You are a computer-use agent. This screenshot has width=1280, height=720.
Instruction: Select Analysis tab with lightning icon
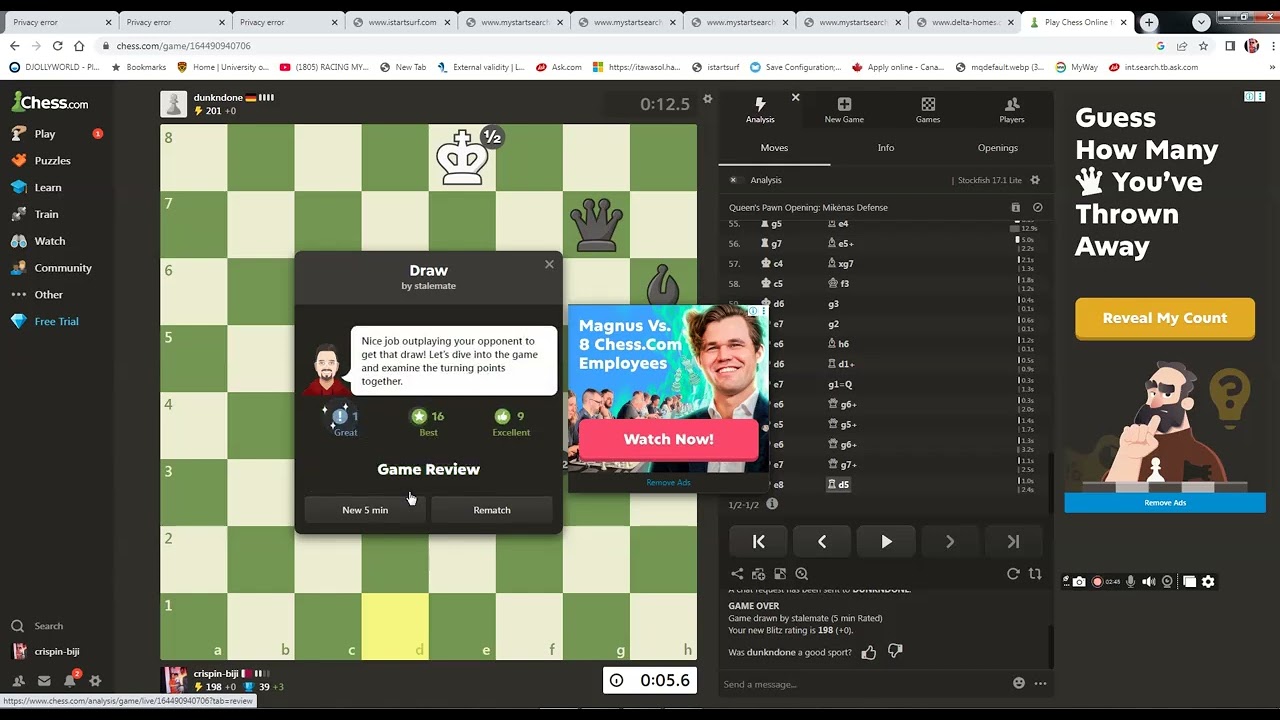tap(760, 110)
